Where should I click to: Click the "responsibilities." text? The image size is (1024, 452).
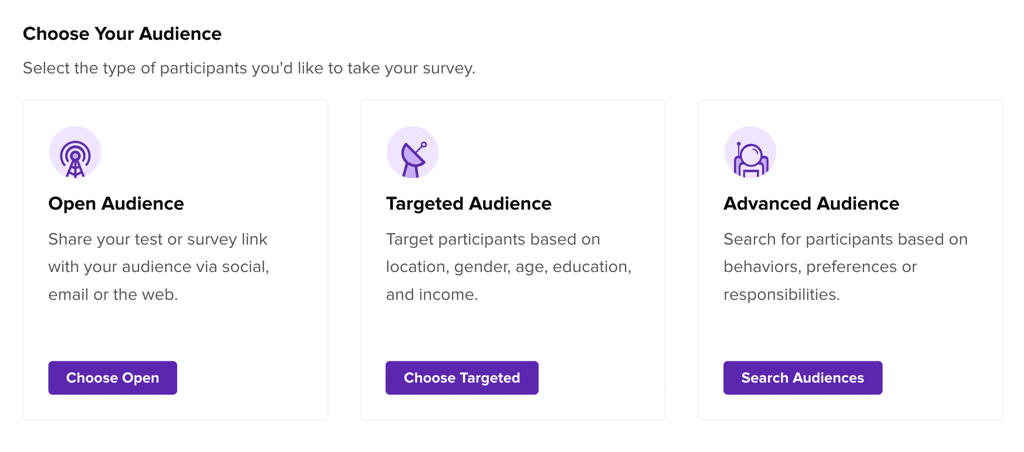[782, 295]
